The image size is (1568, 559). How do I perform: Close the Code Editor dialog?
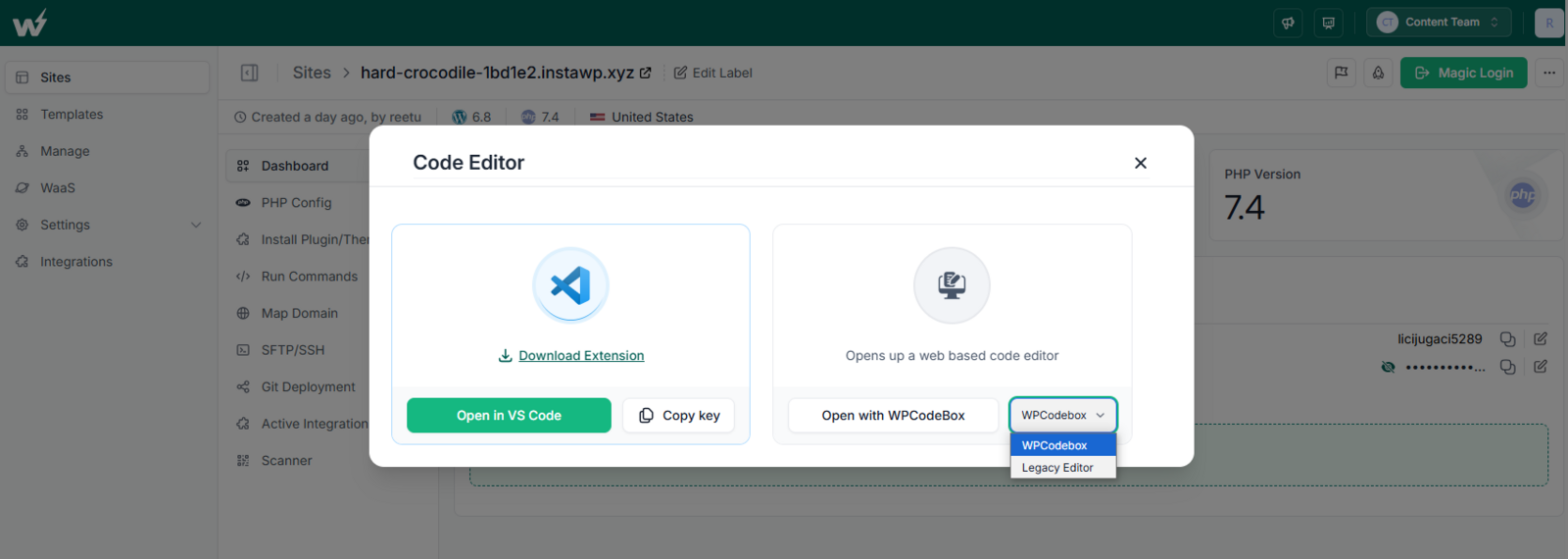tap(1141, 163)
